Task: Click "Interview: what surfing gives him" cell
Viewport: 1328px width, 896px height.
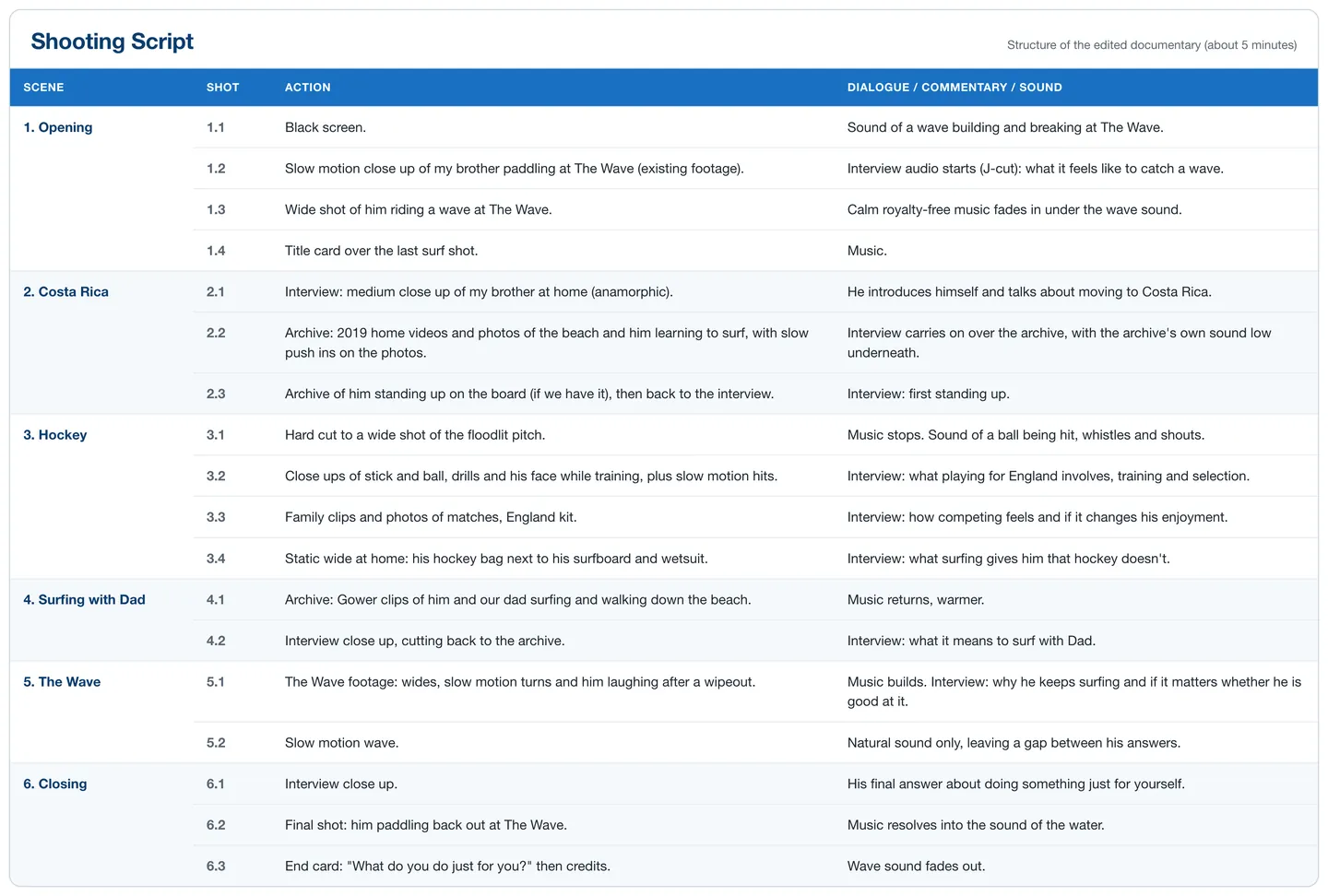Action: [x=1009, y=559]
